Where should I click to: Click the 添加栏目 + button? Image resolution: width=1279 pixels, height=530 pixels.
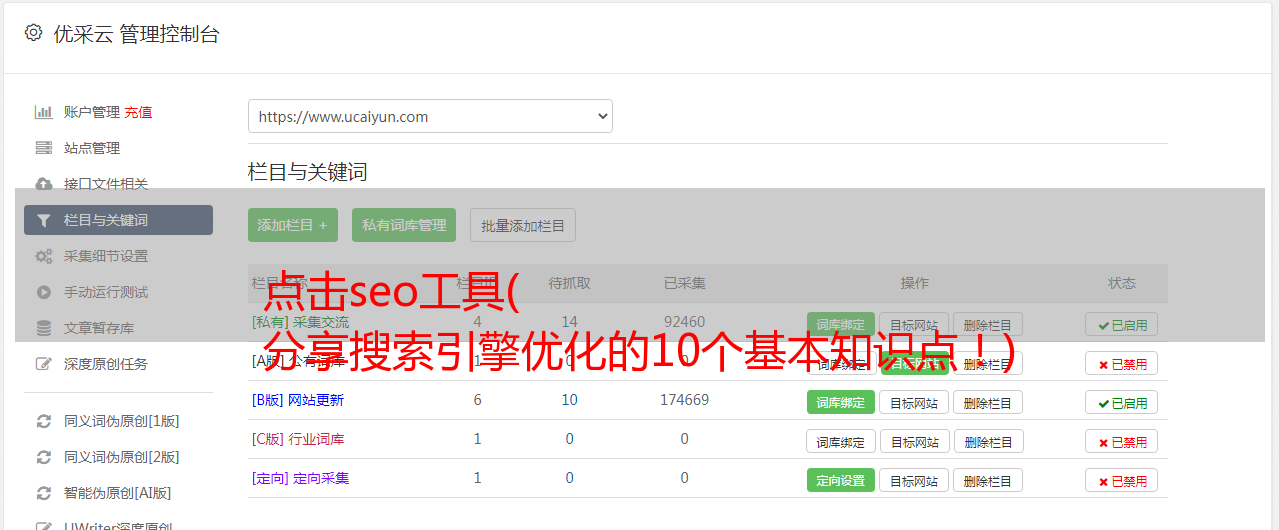coord(293,225)
